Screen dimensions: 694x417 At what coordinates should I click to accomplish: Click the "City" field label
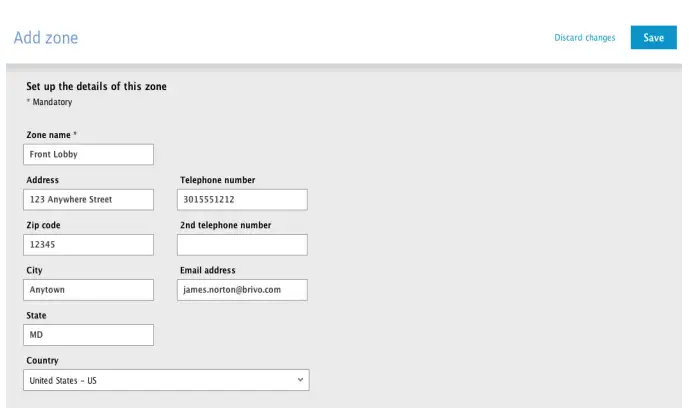(x=34, y=270)
